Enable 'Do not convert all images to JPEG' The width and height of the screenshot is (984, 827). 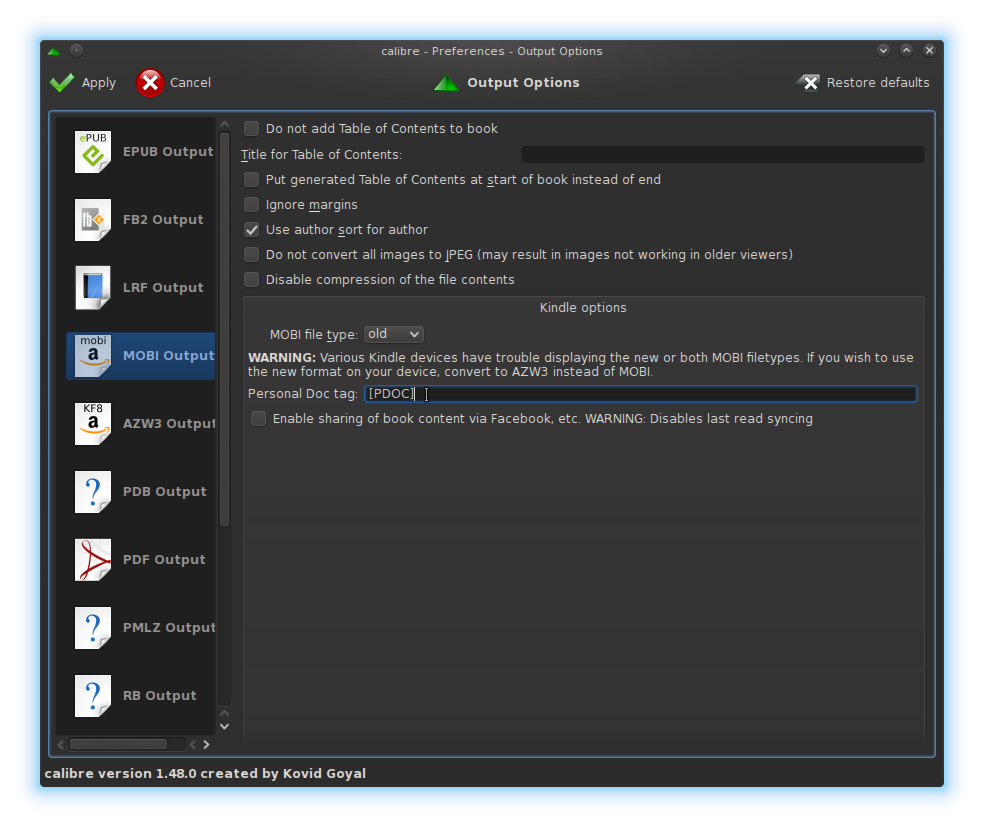coord(252,255)
